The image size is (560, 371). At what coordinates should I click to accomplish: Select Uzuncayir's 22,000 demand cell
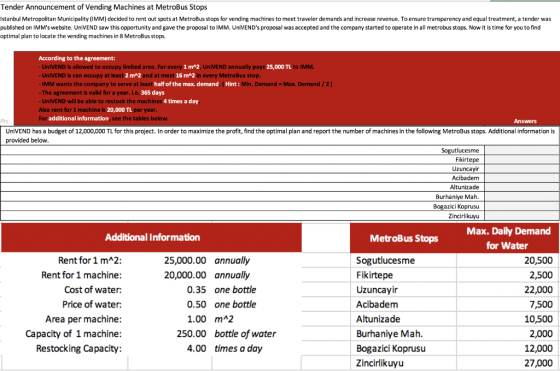508,290
